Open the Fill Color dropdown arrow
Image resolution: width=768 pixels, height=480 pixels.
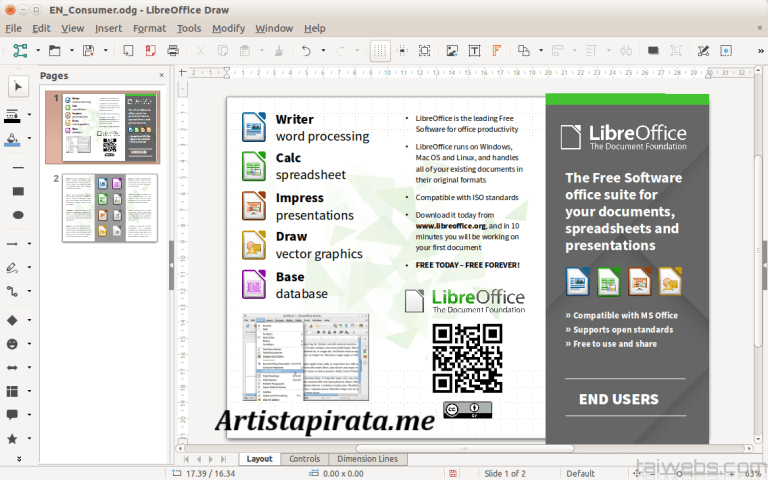coord(29,139)
